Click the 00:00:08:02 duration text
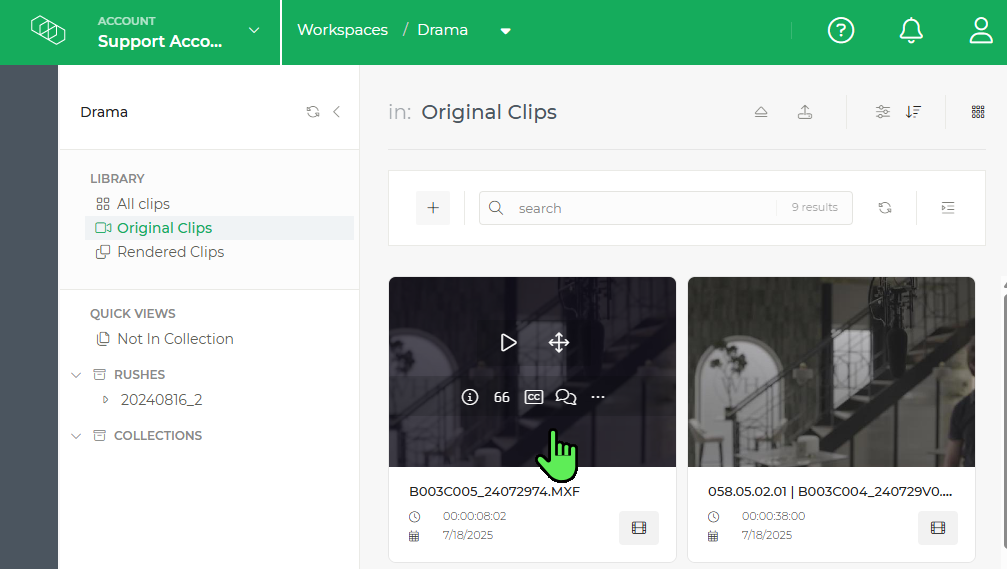Viewport: 1007px width, 569px height. pyautogui.click(x=475, y=516)
